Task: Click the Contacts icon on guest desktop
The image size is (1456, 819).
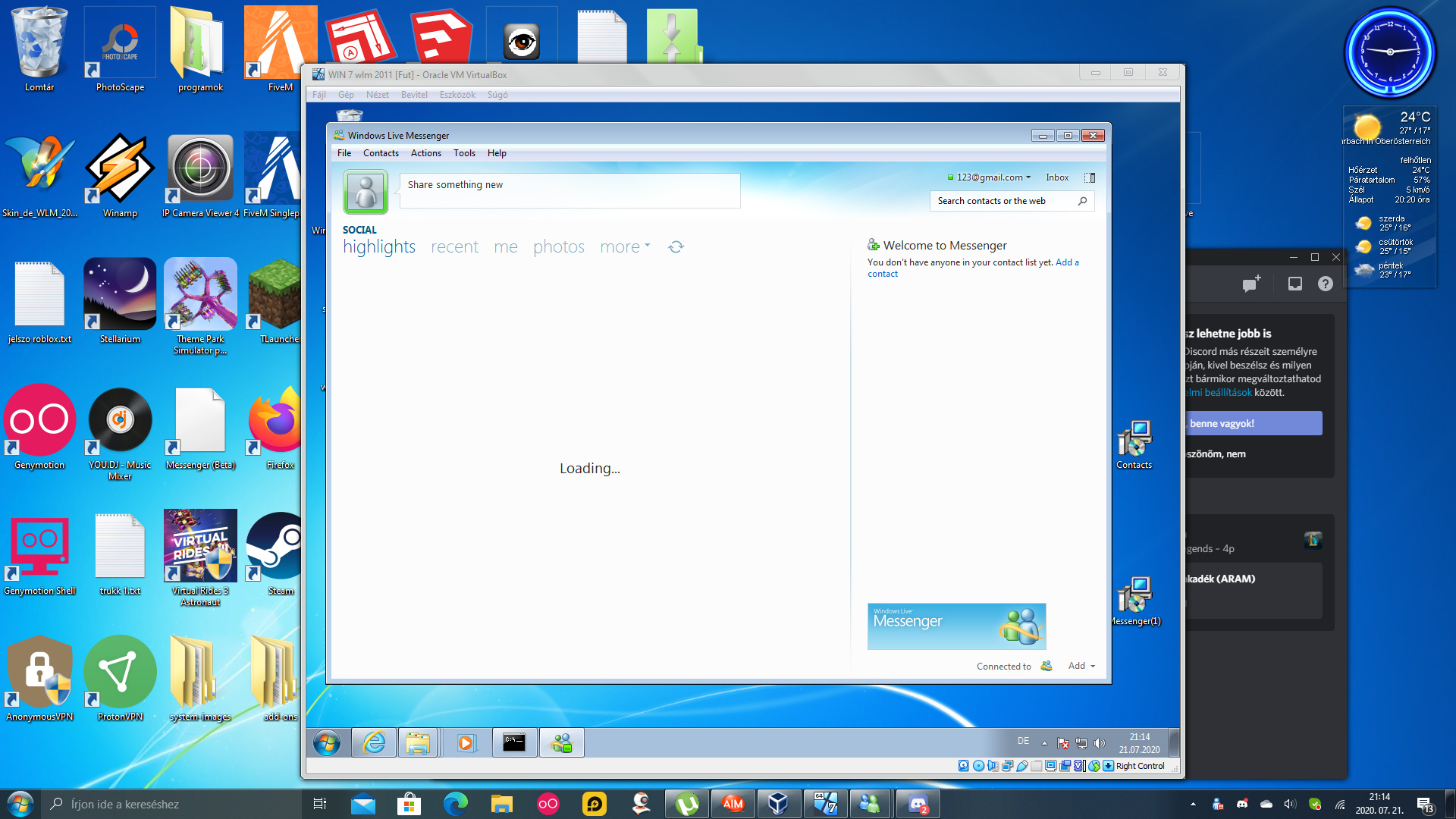Action: (1134, 446)
